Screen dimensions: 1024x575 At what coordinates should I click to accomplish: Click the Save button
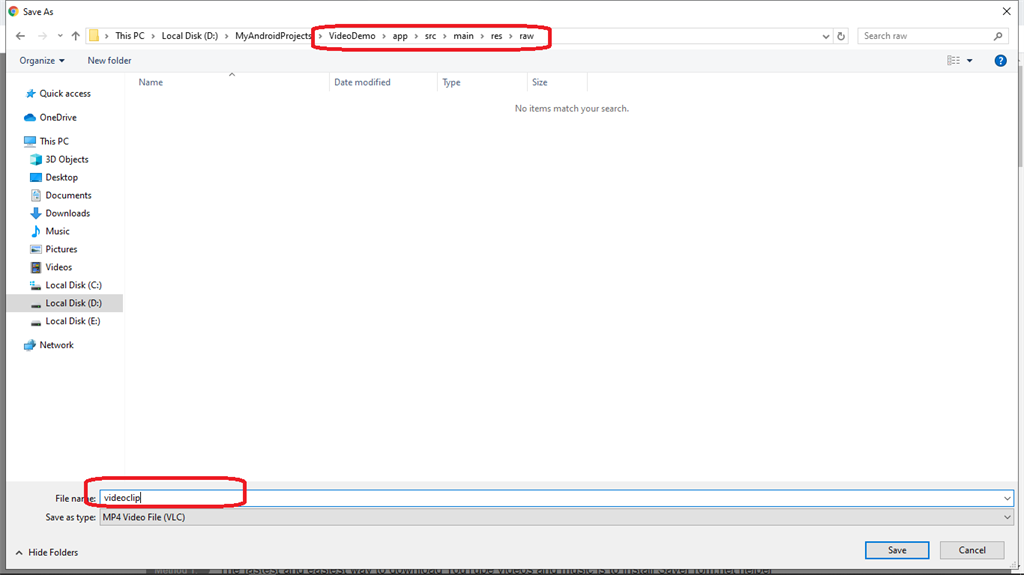[897, 550]
